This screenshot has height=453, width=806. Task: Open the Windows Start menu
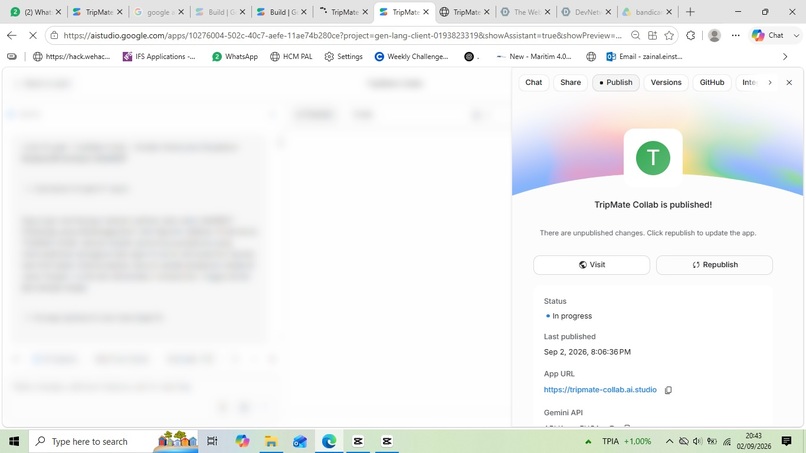pos(14,441)
